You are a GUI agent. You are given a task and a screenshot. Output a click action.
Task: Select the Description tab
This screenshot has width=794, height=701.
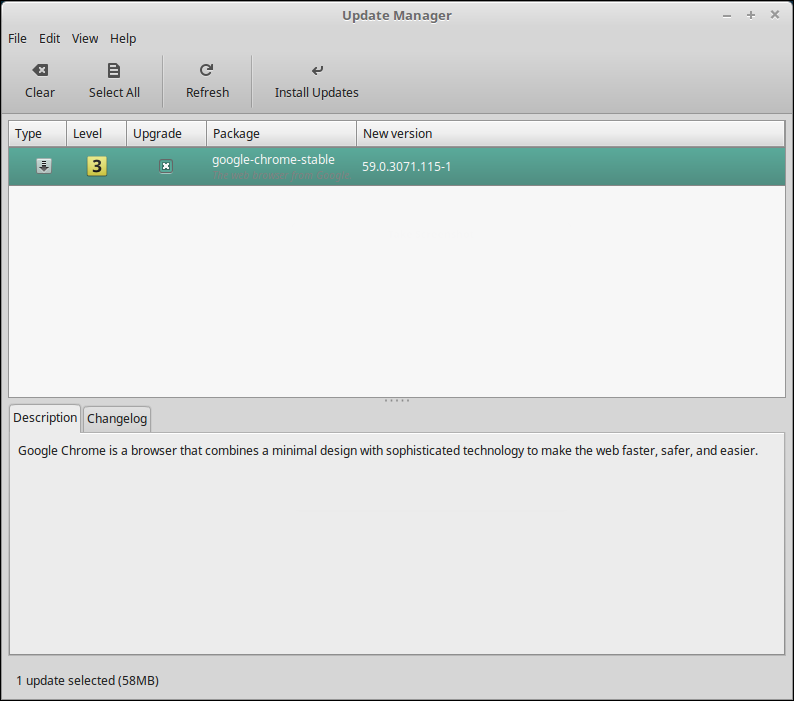pos(45,418)
